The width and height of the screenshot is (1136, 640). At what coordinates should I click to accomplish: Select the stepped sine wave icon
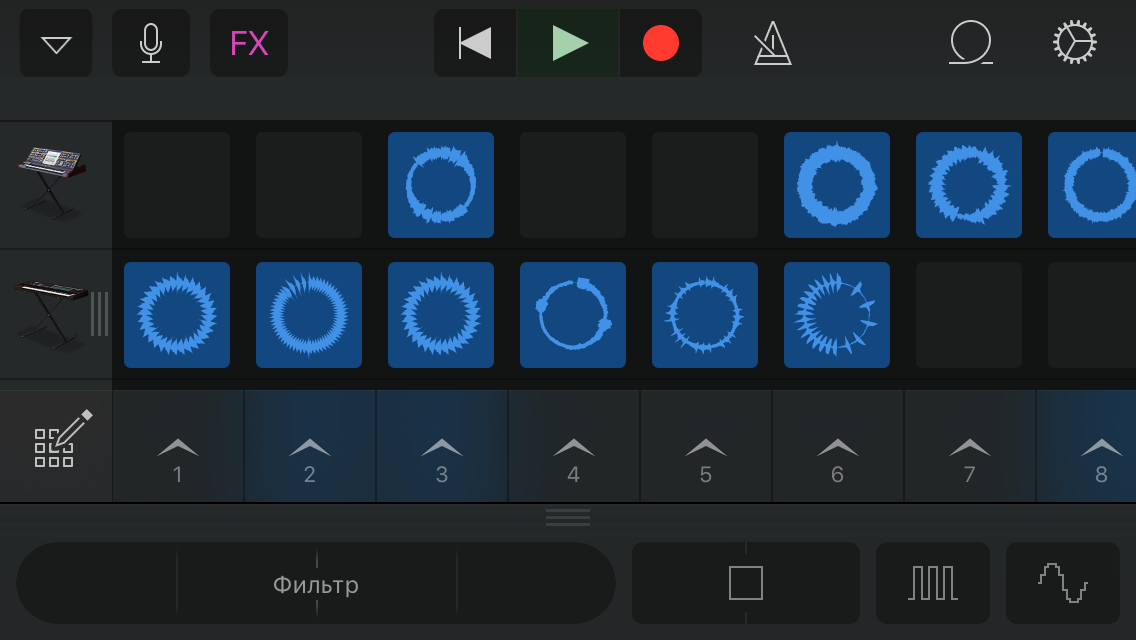(x=1062, y=584)
